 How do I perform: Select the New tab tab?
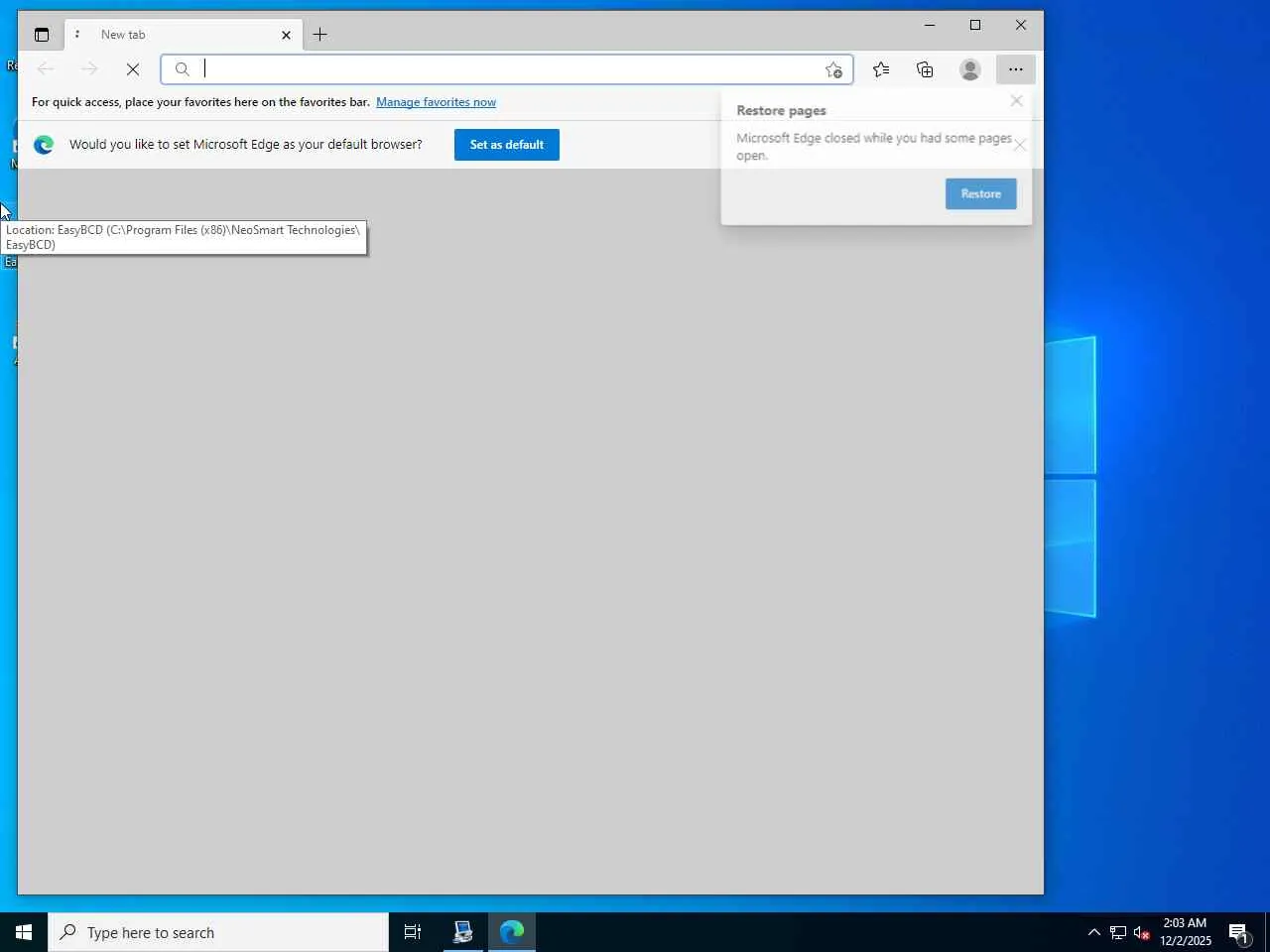tap(184, 35)
